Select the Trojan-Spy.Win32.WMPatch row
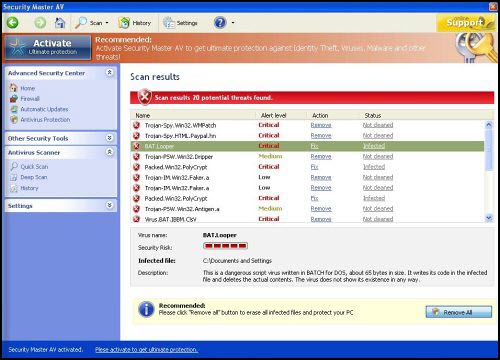Viewport: 500px width, 360px height. click(307, 125)
